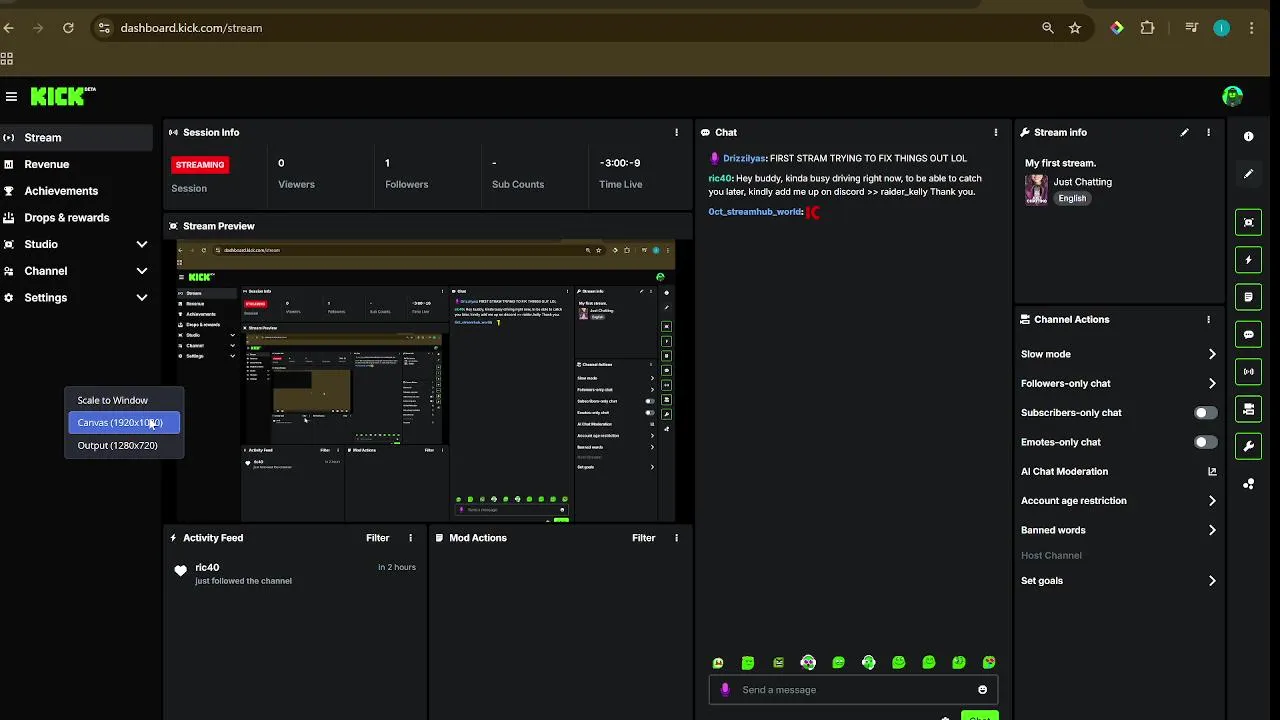Go to Revenue in the sidebar
The image size is (1280, 720).
pyautogui.click(x=76, y=164)
